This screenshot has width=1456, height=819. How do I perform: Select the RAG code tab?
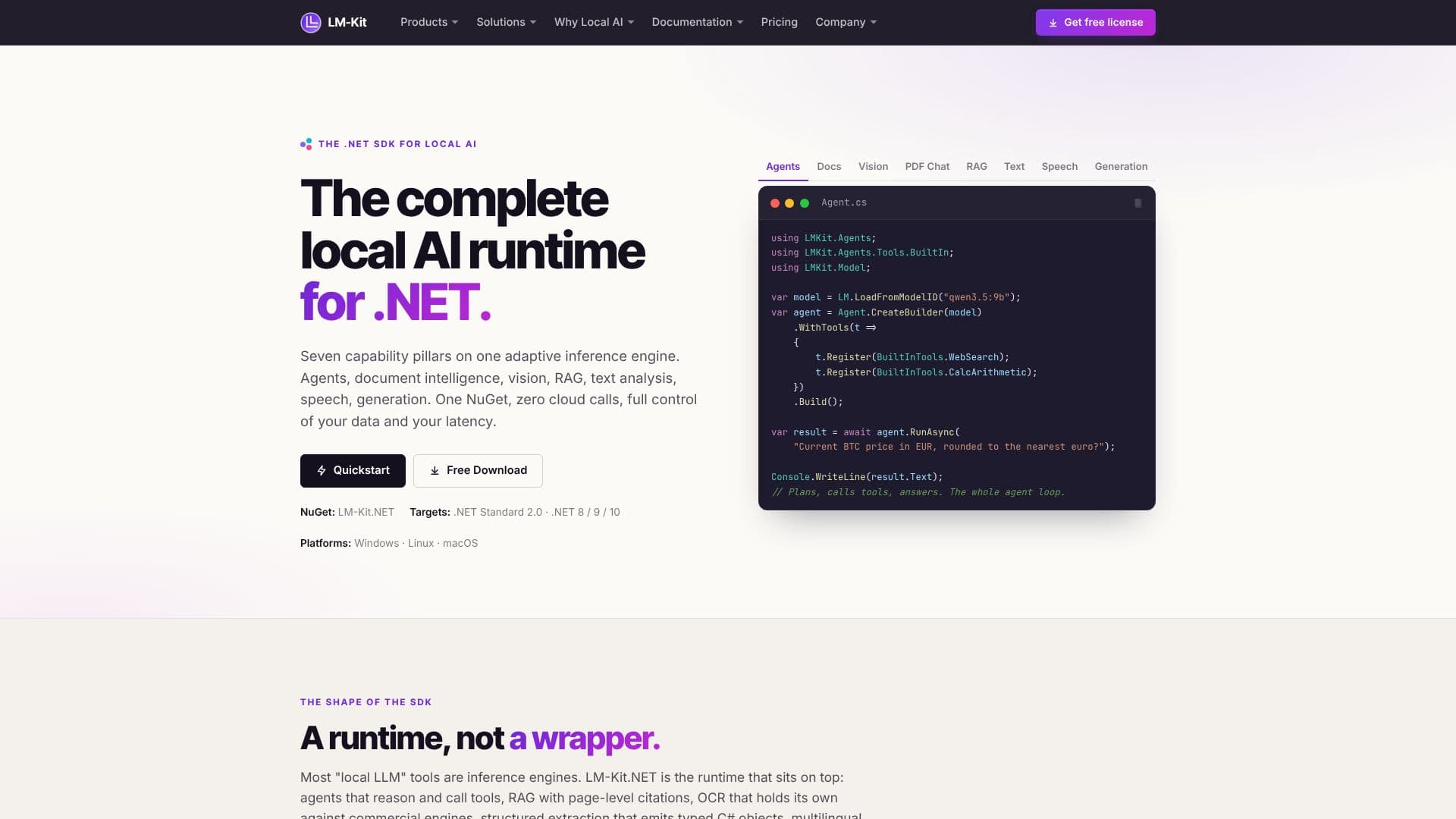977,167
